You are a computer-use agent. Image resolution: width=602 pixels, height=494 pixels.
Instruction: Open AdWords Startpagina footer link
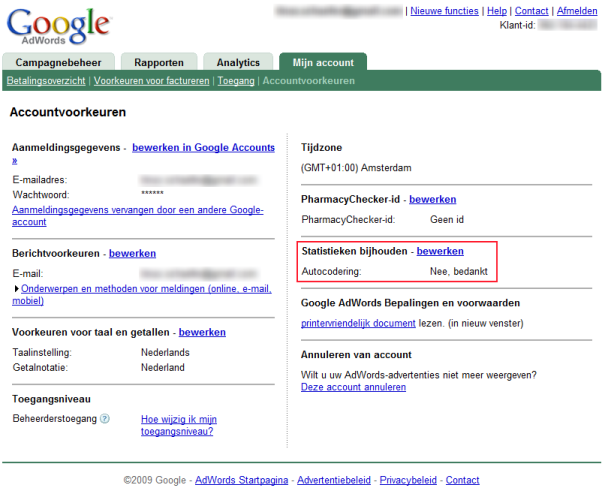coord(241,480)
